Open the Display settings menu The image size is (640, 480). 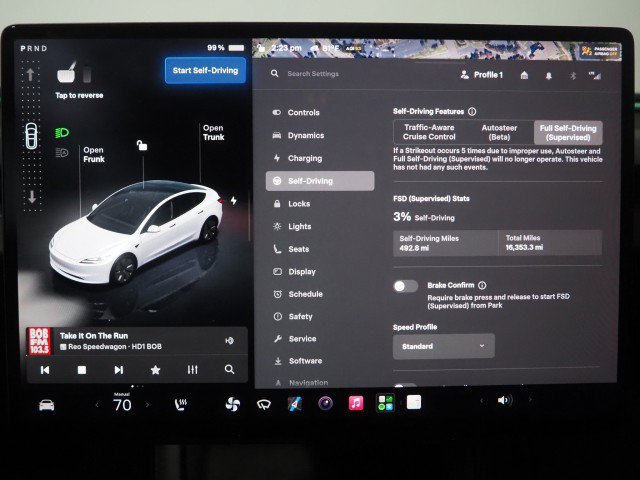click(x=302, y=271)
